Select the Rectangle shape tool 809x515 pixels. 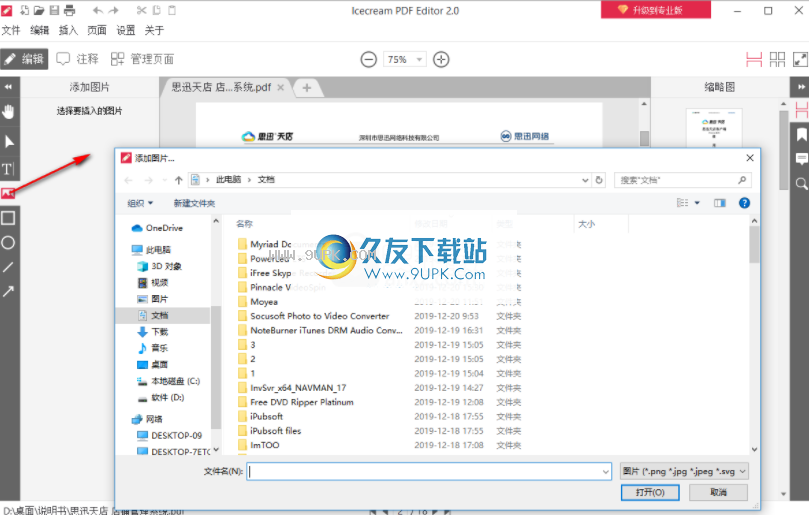click(8, 218)
